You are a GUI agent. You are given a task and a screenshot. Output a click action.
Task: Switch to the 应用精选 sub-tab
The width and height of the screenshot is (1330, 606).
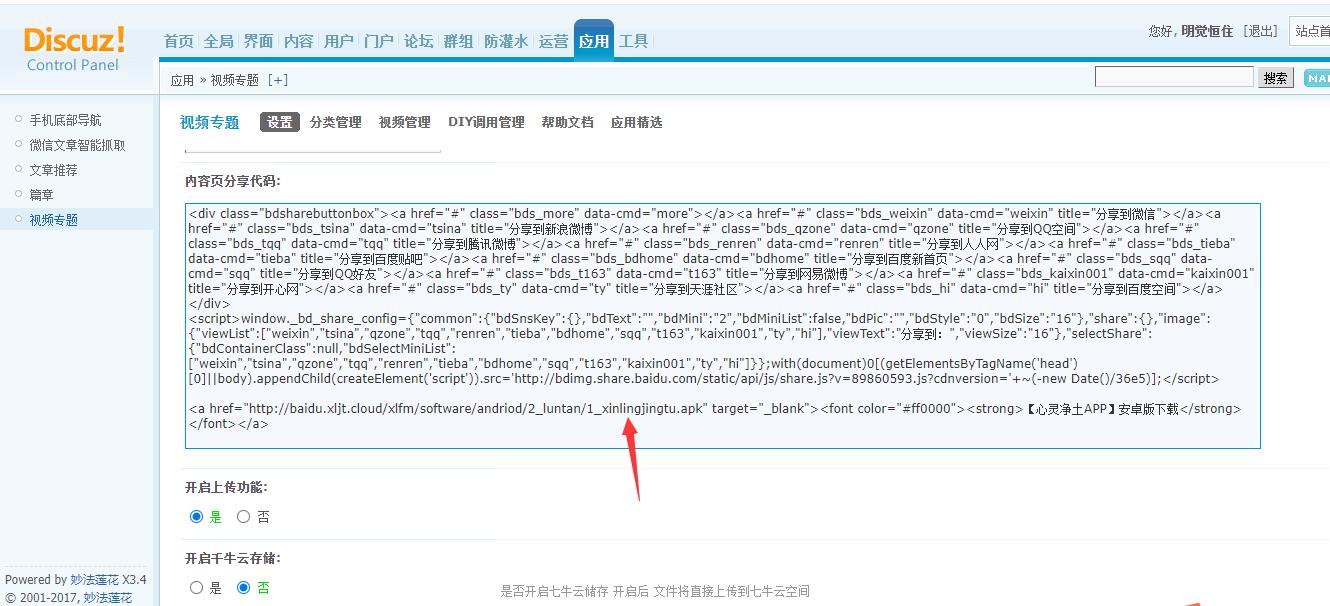(637, 122)
